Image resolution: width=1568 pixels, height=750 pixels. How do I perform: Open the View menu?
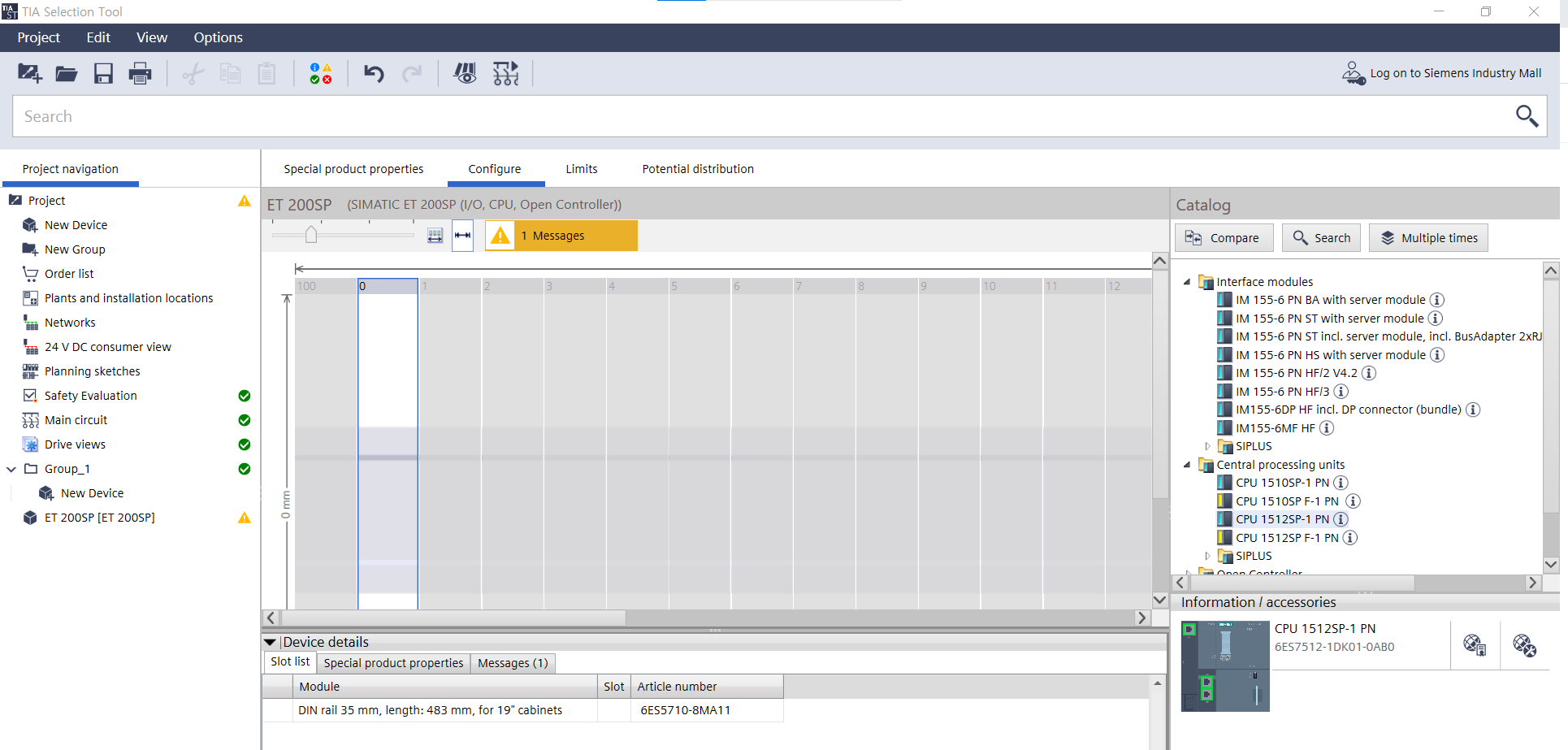pyautogui.click(x=152, y=37)
